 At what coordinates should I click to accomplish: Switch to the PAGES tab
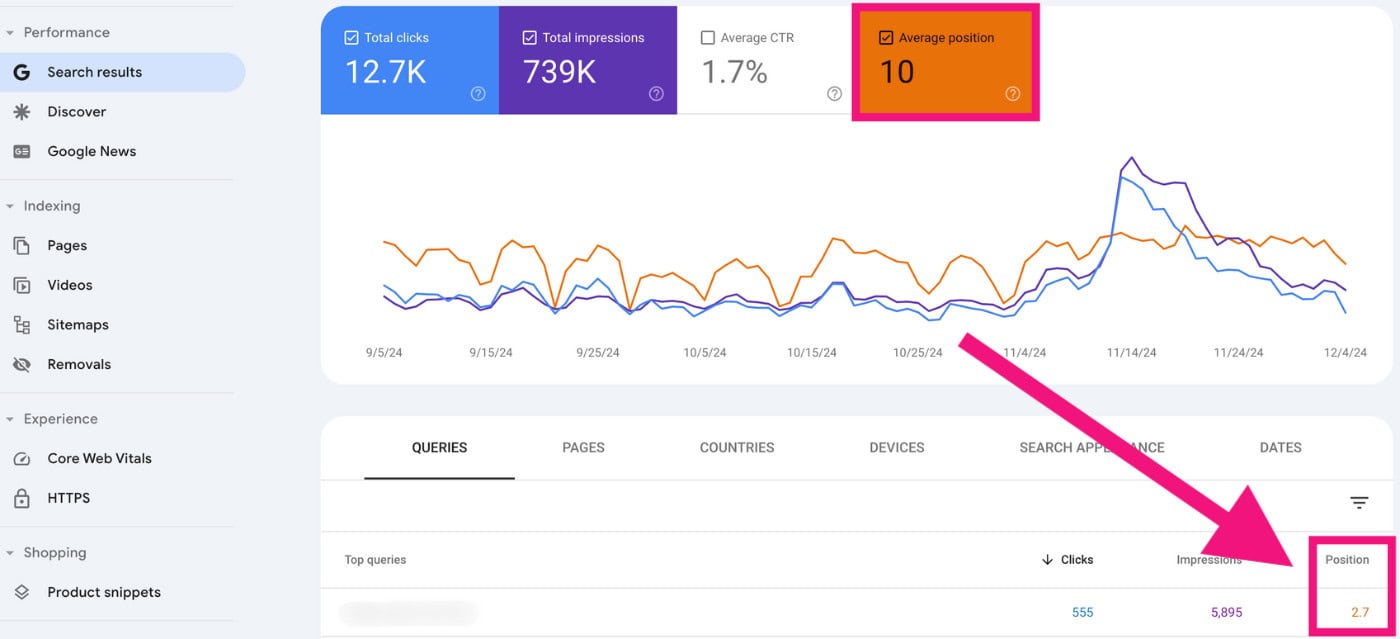[583, 448]
